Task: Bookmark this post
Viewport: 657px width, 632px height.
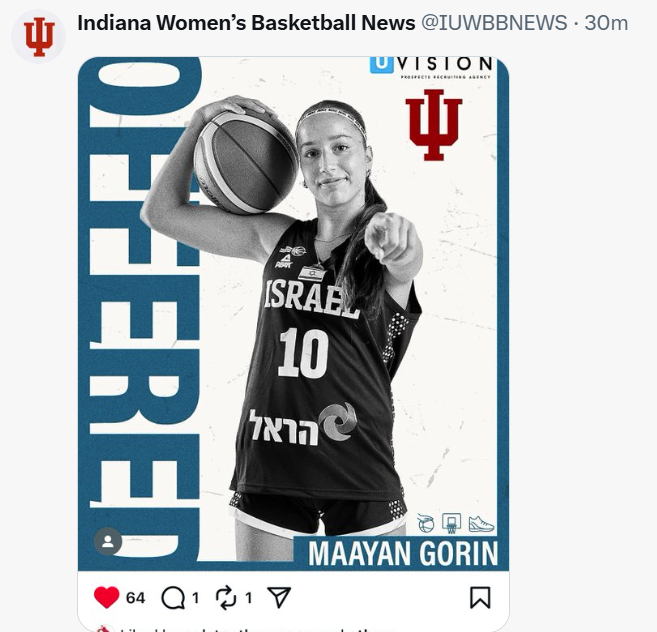Action: 480,597
